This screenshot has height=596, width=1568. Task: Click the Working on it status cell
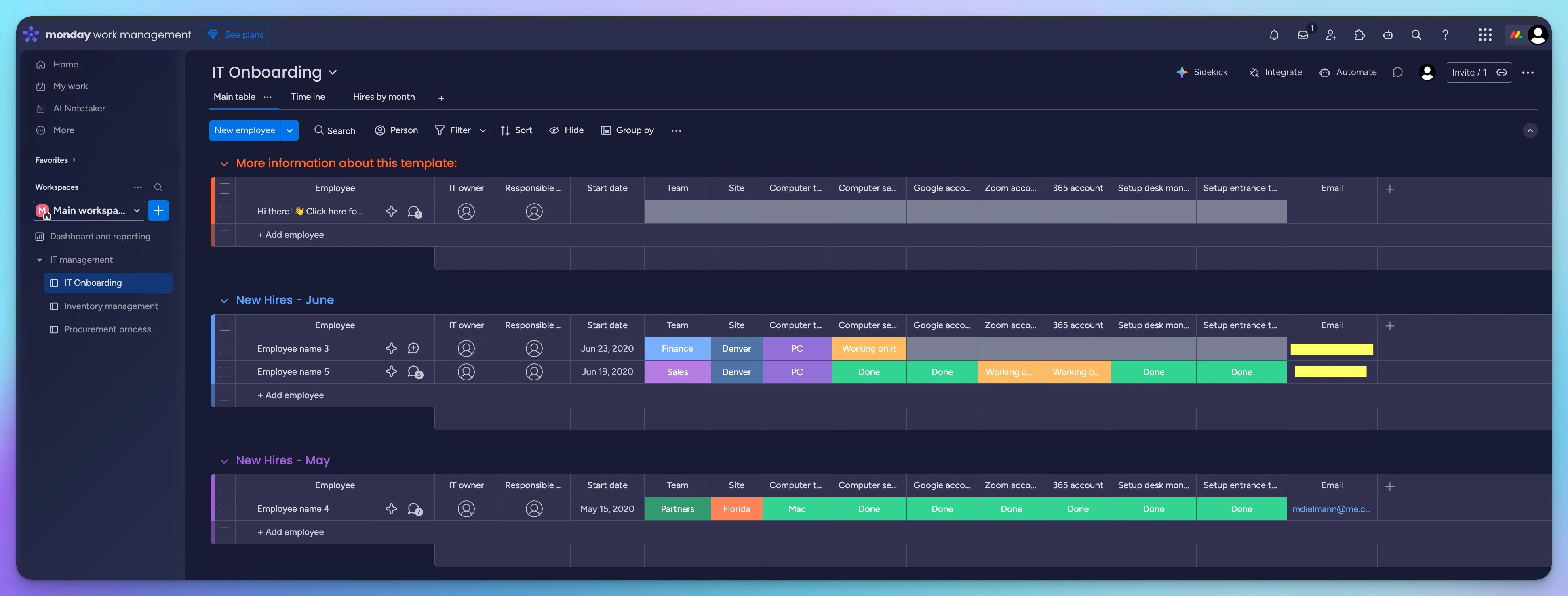click(x=868, y=348)
